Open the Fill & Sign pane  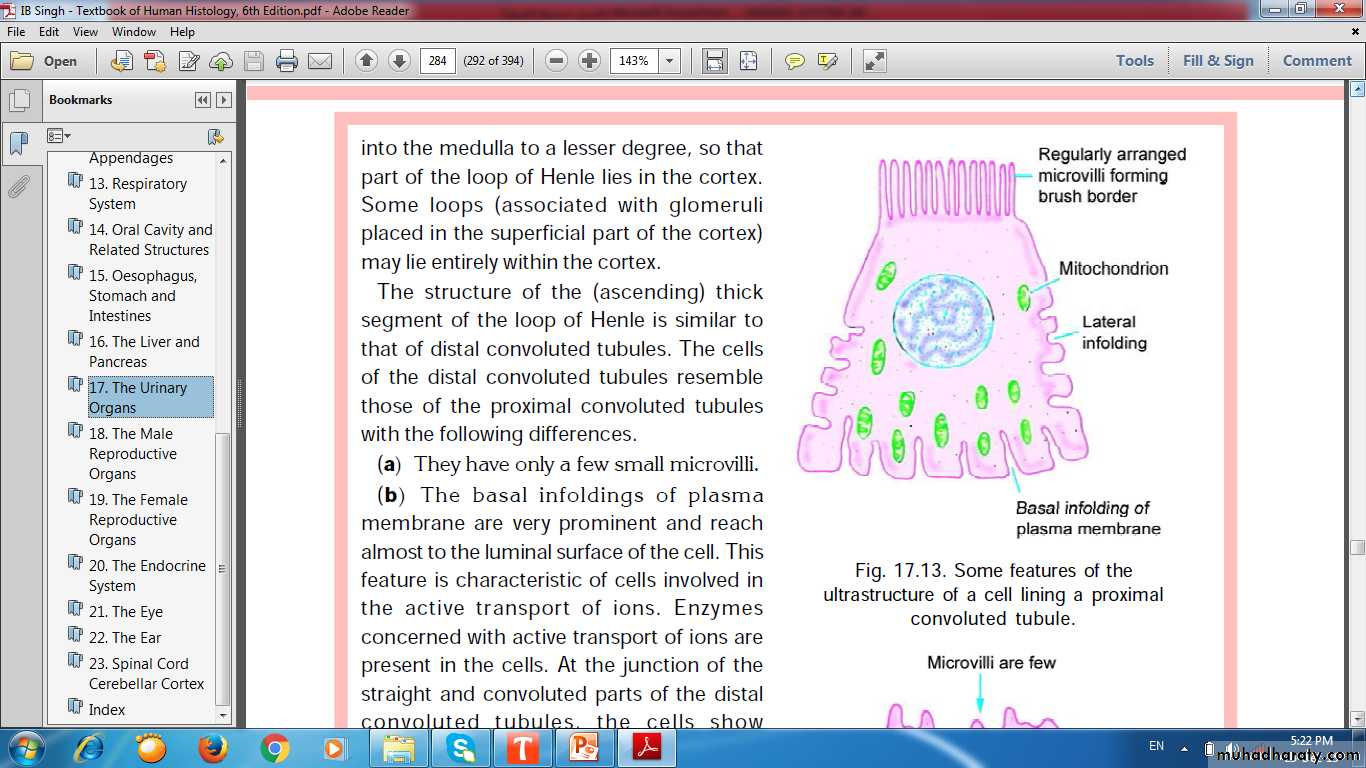pyautogui.click(x=1217, y=60)
